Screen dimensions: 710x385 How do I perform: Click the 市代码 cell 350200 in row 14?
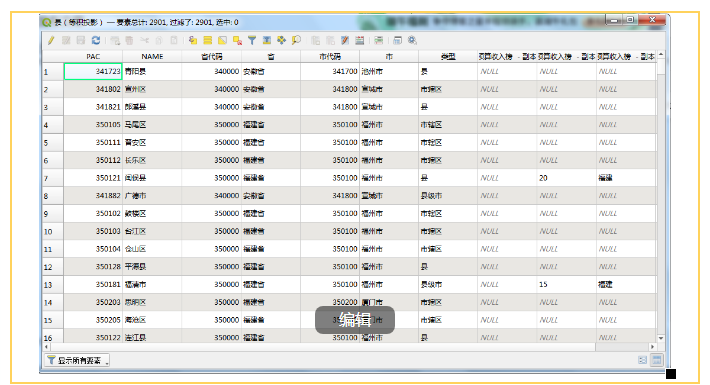[x=330, y=302]
